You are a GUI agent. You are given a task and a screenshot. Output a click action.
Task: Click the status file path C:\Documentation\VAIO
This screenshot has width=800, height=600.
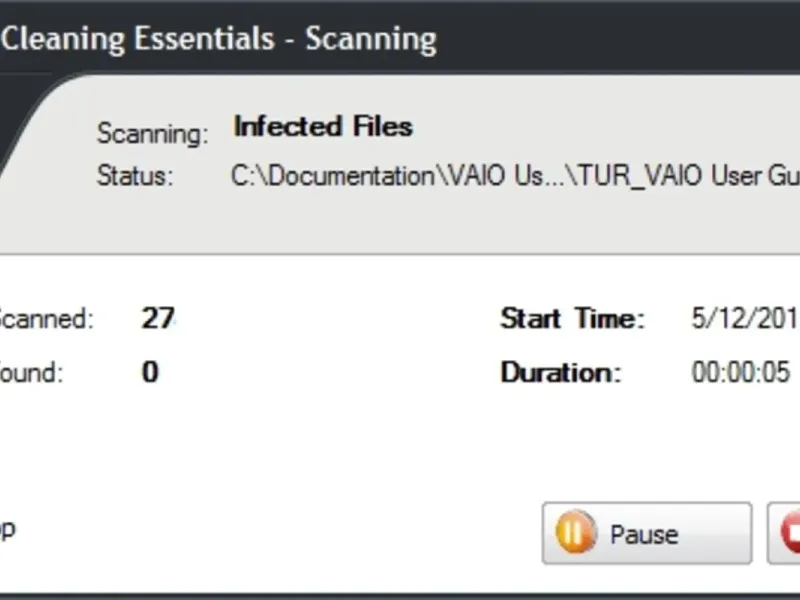coord(515,176)
